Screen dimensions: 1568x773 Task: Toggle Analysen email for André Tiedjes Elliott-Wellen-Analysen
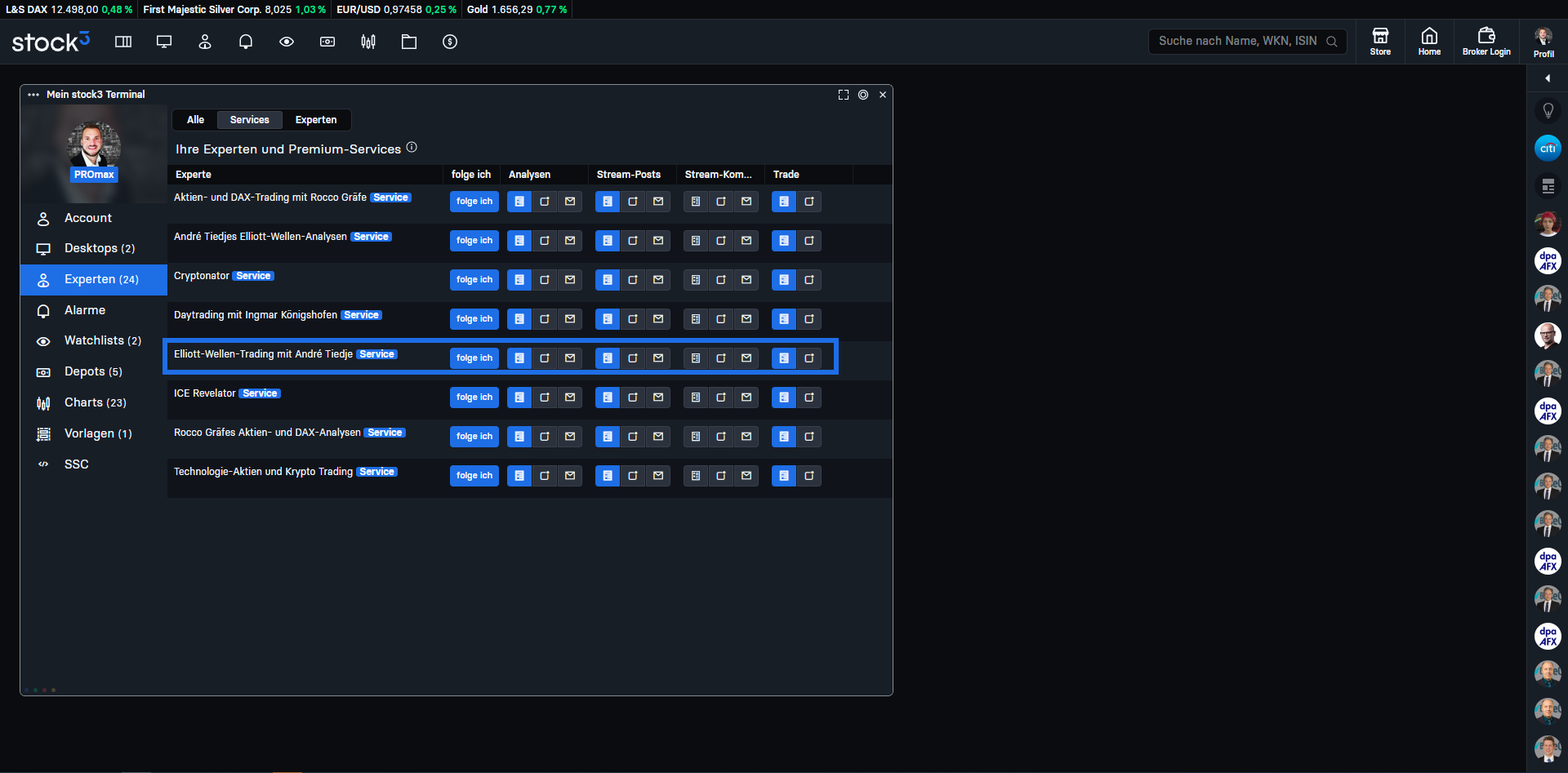(x=570, y=241)
